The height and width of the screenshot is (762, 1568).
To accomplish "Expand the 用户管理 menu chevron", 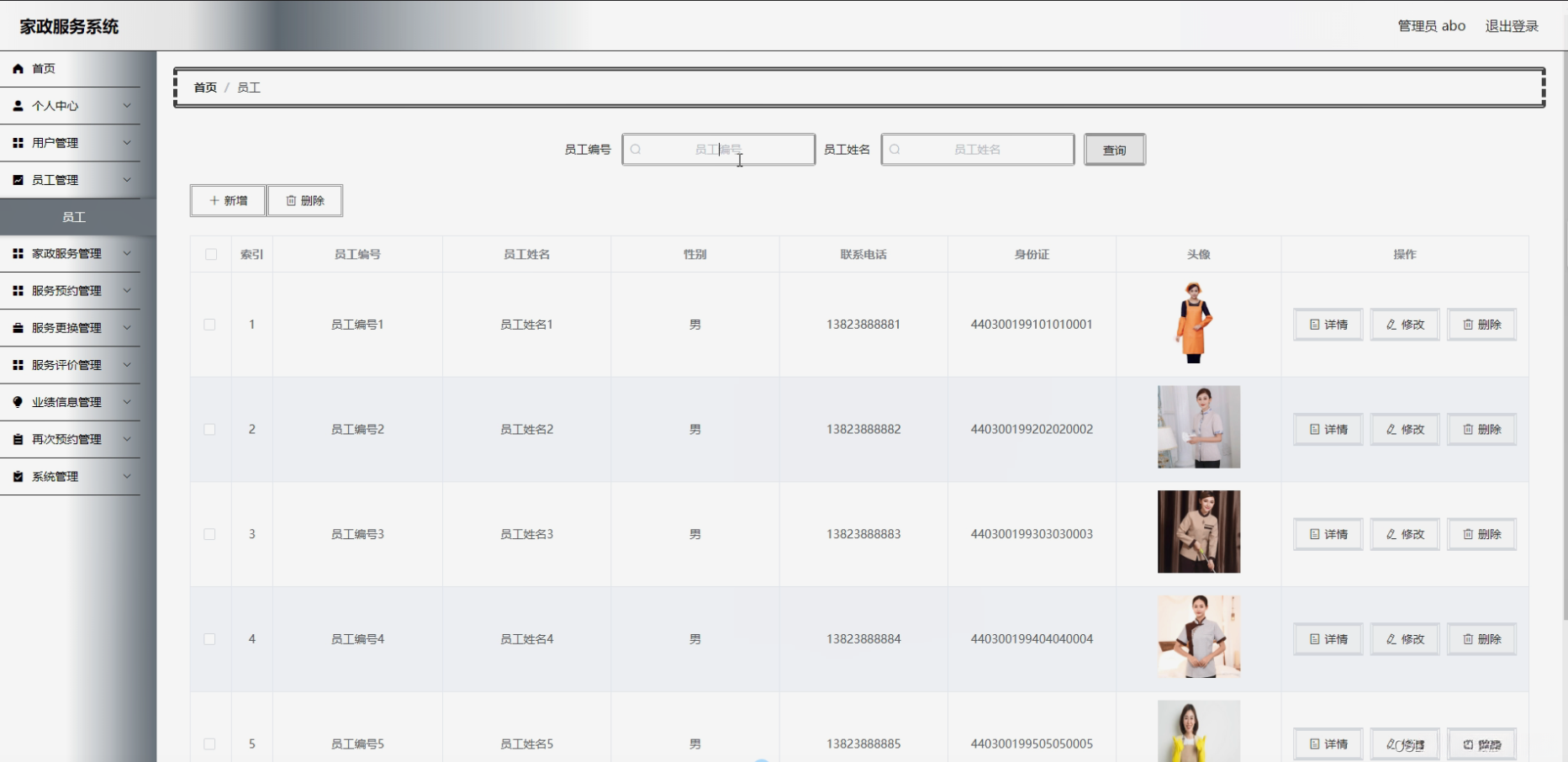I will pyautogui.click(x=127, y=143).
